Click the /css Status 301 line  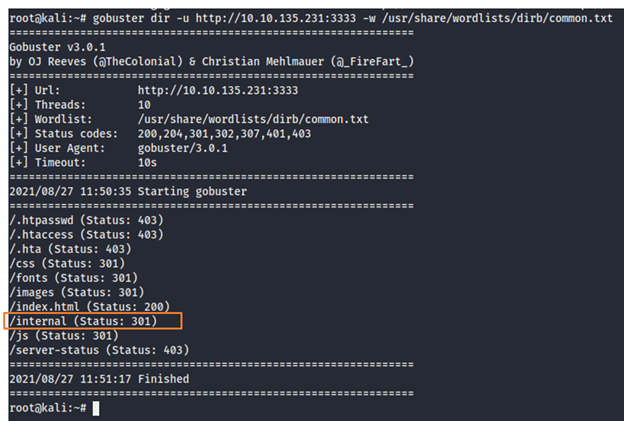click(67, 263)
